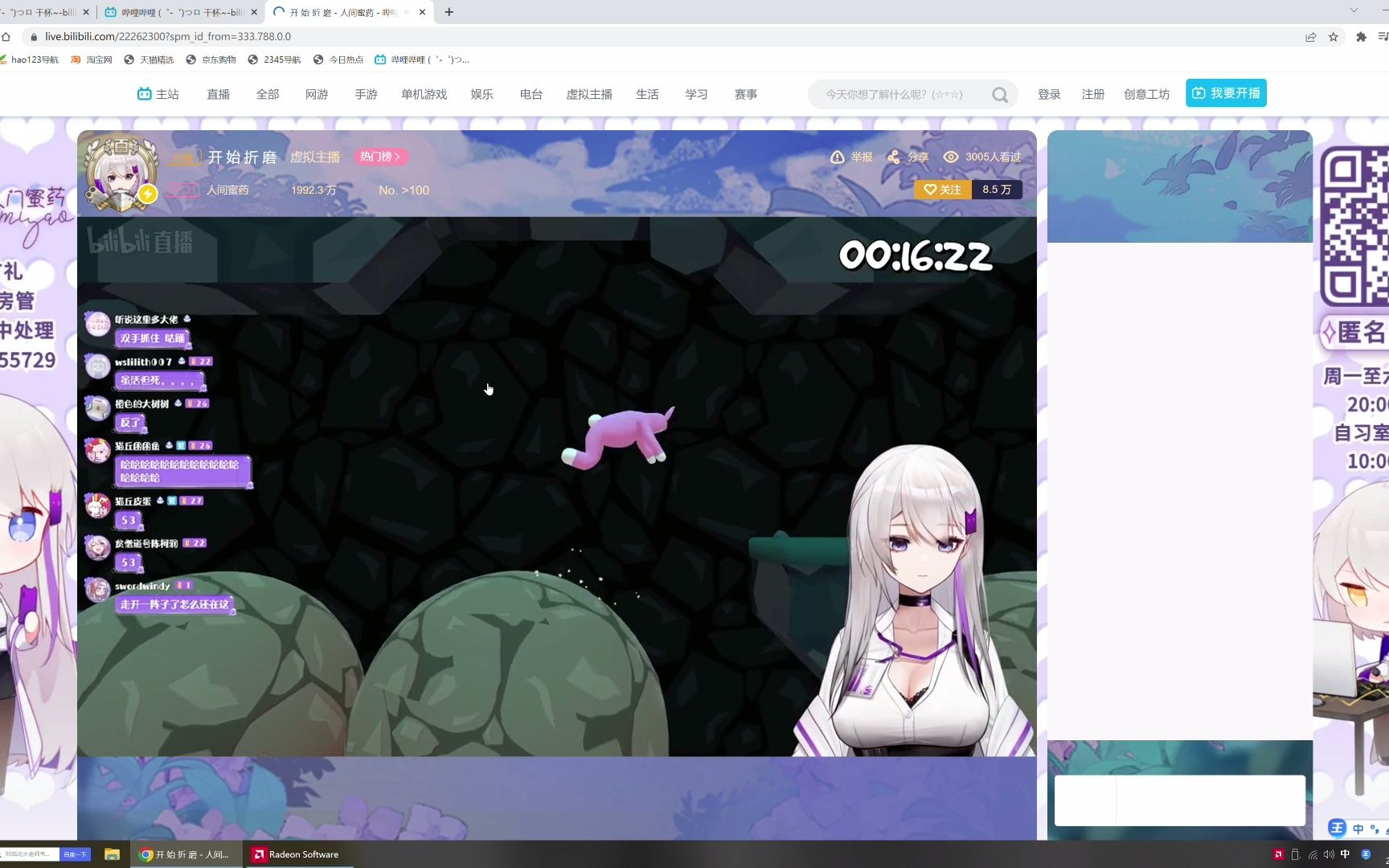Click the browser bookmark star icon

tap(1334, 37)
